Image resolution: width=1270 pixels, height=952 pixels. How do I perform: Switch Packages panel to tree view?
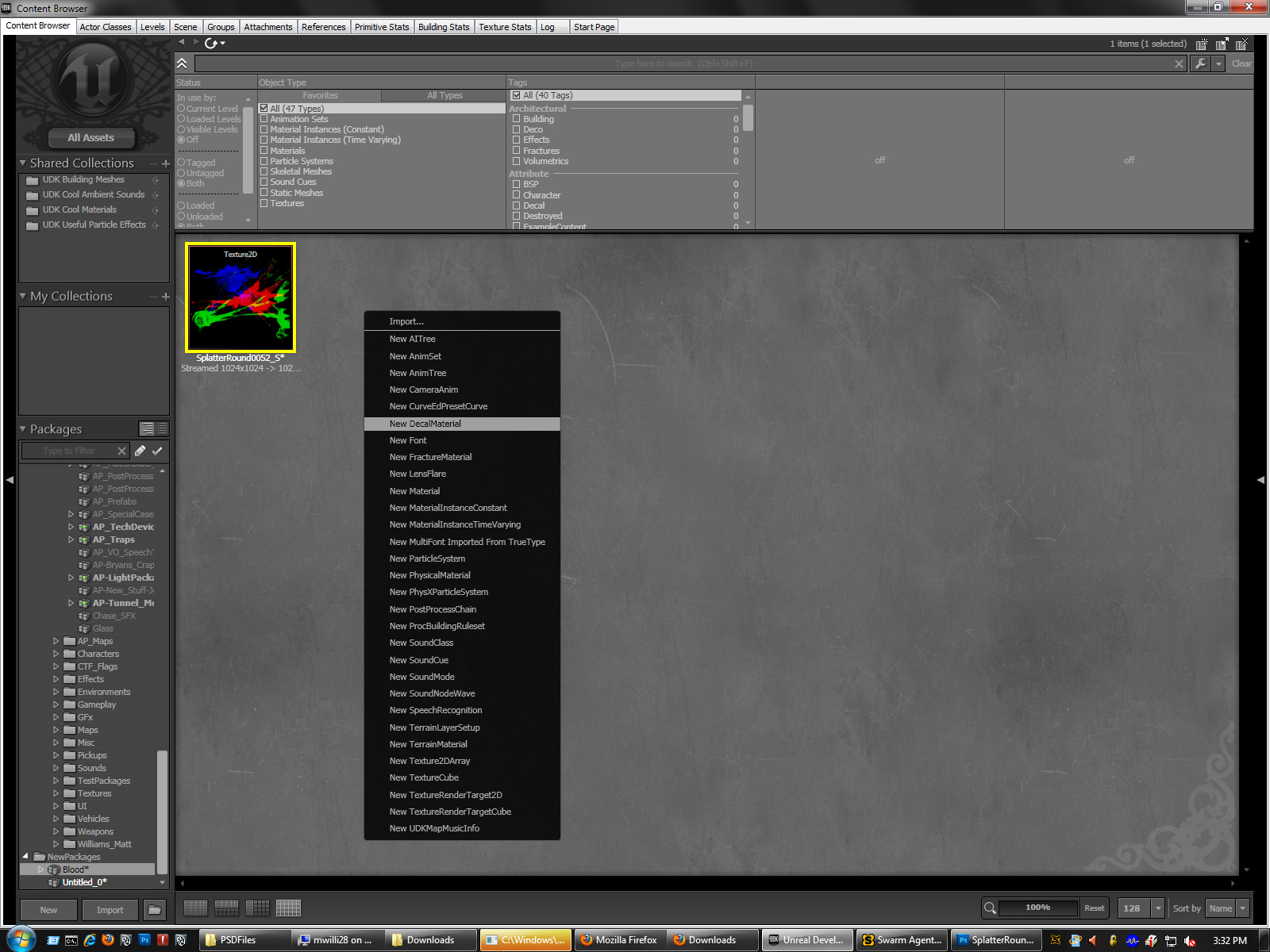147,428
